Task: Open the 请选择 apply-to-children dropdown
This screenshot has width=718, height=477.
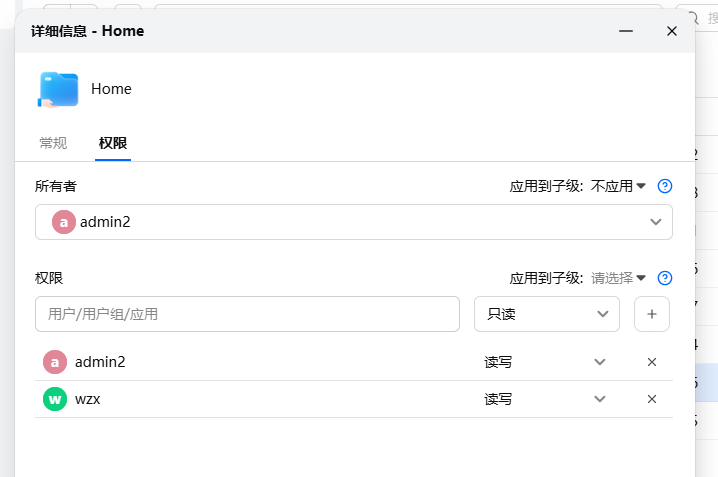Action: (x=619, y=278)
